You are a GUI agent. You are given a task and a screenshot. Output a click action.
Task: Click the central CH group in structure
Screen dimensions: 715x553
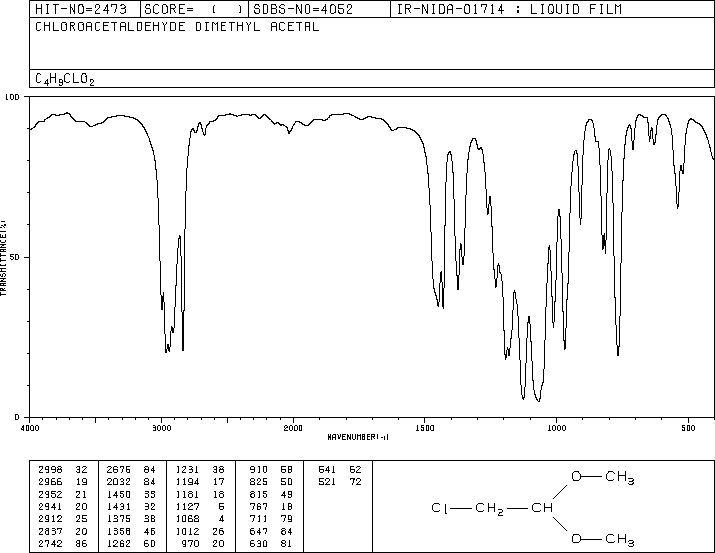click(542, 508)
